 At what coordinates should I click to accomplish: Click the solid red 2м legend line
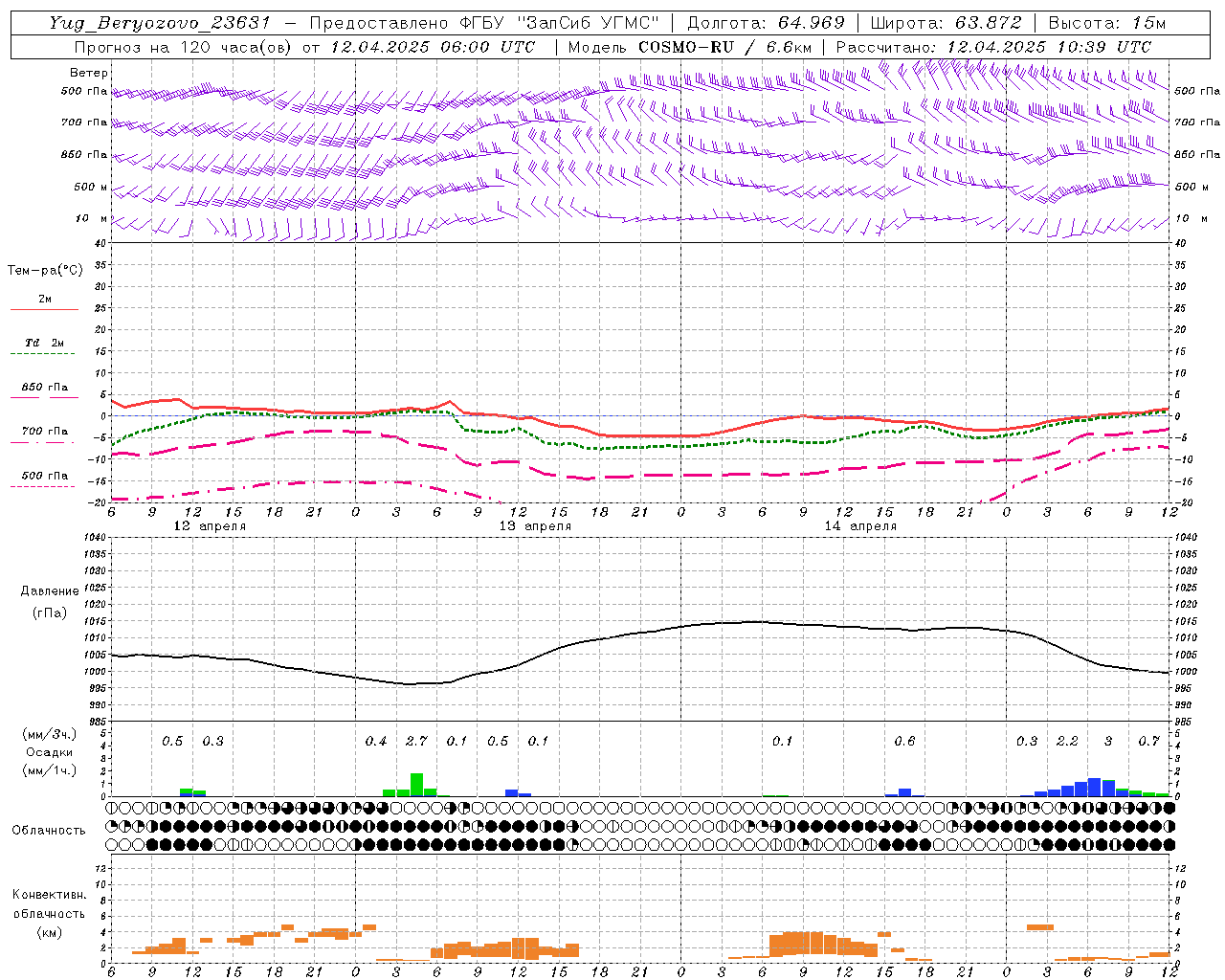(44, 309)
